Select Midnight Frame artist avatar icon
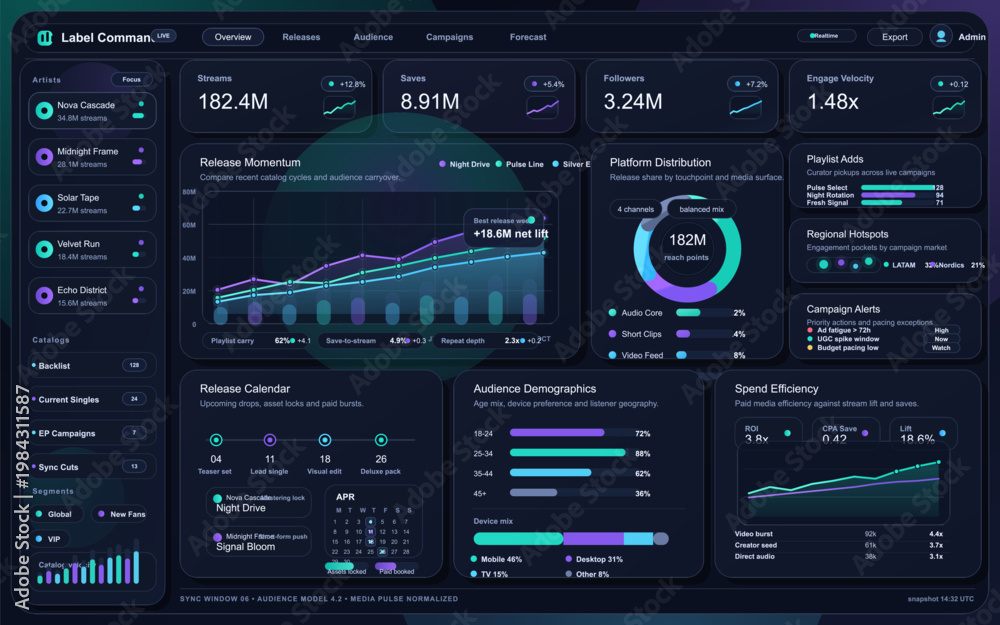 [44, 157]
